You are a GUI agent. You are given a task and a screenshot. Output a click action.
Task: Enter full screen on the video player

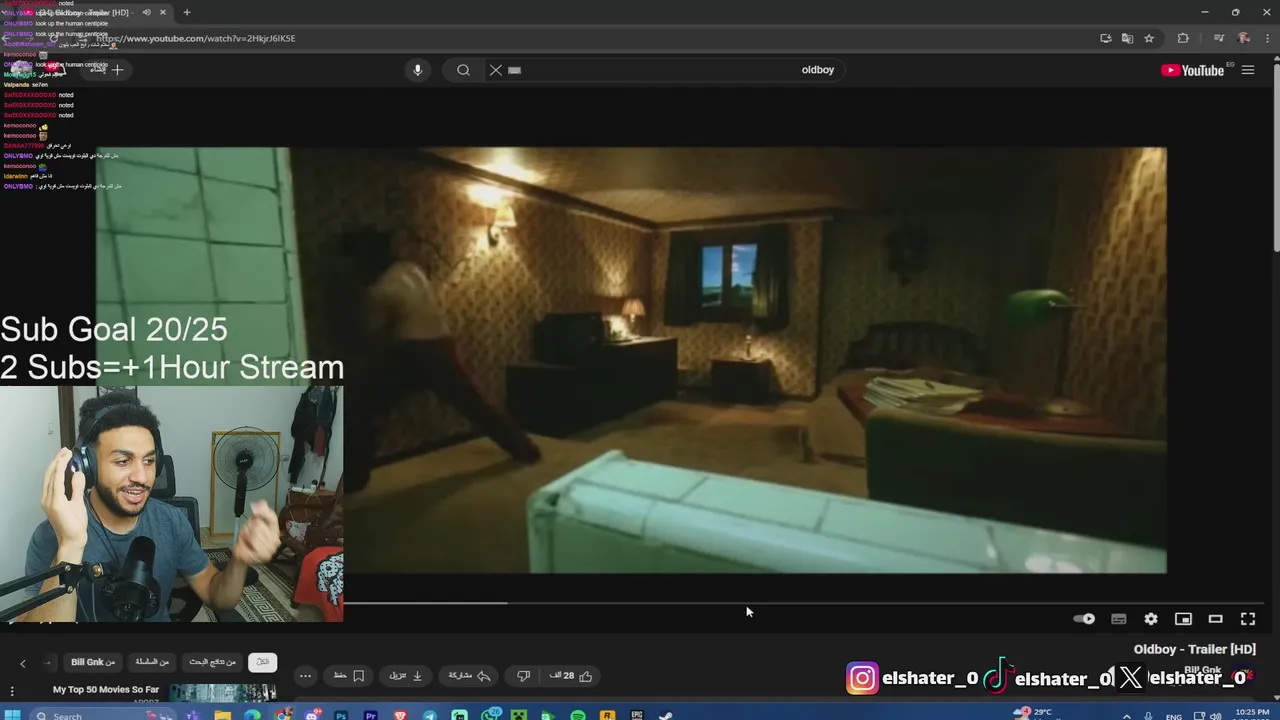click(1248, 619)
